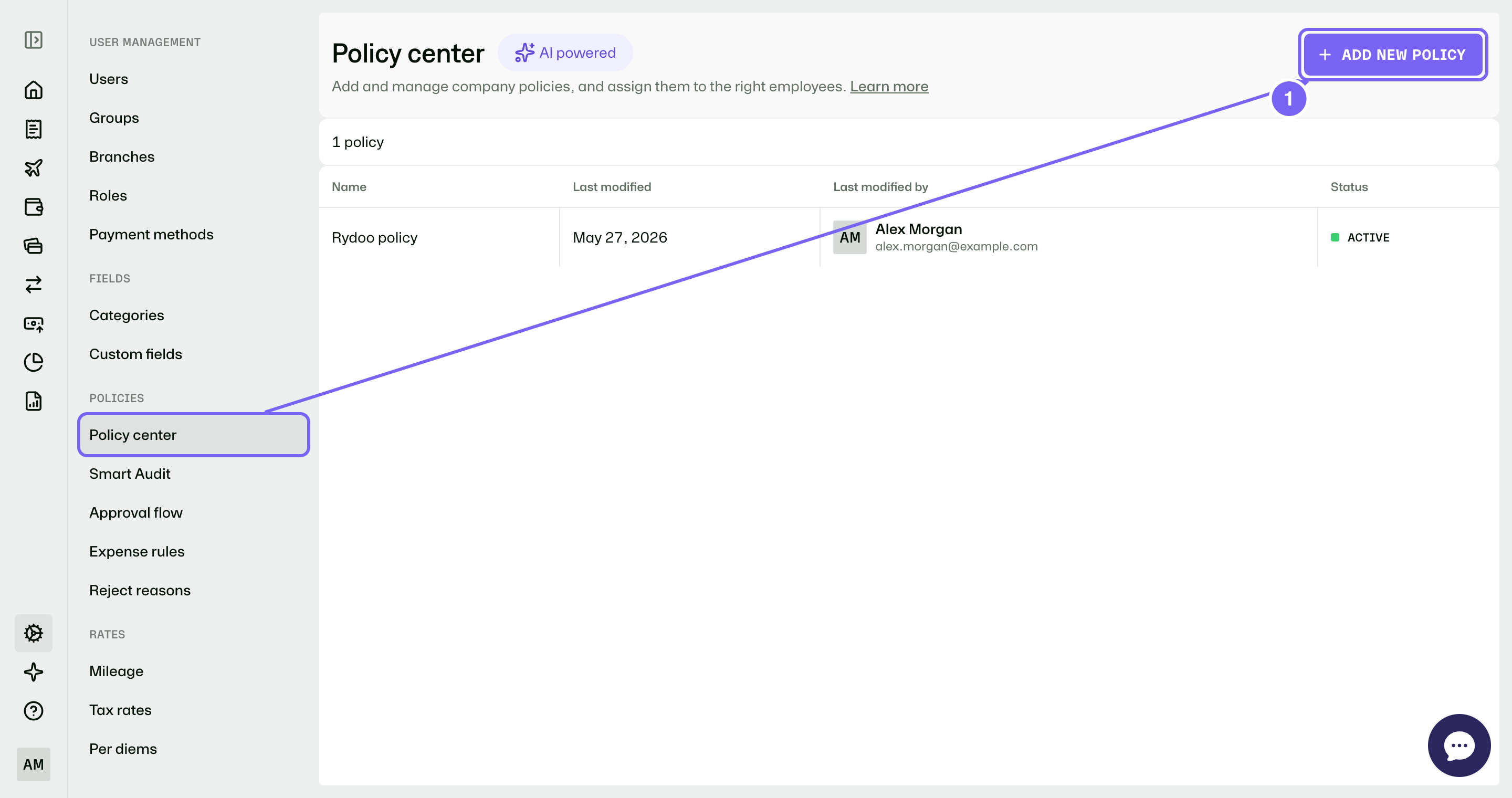Open Mileage rates page
The height and width of the screenshot is (798, 1512).
point(116,671)
